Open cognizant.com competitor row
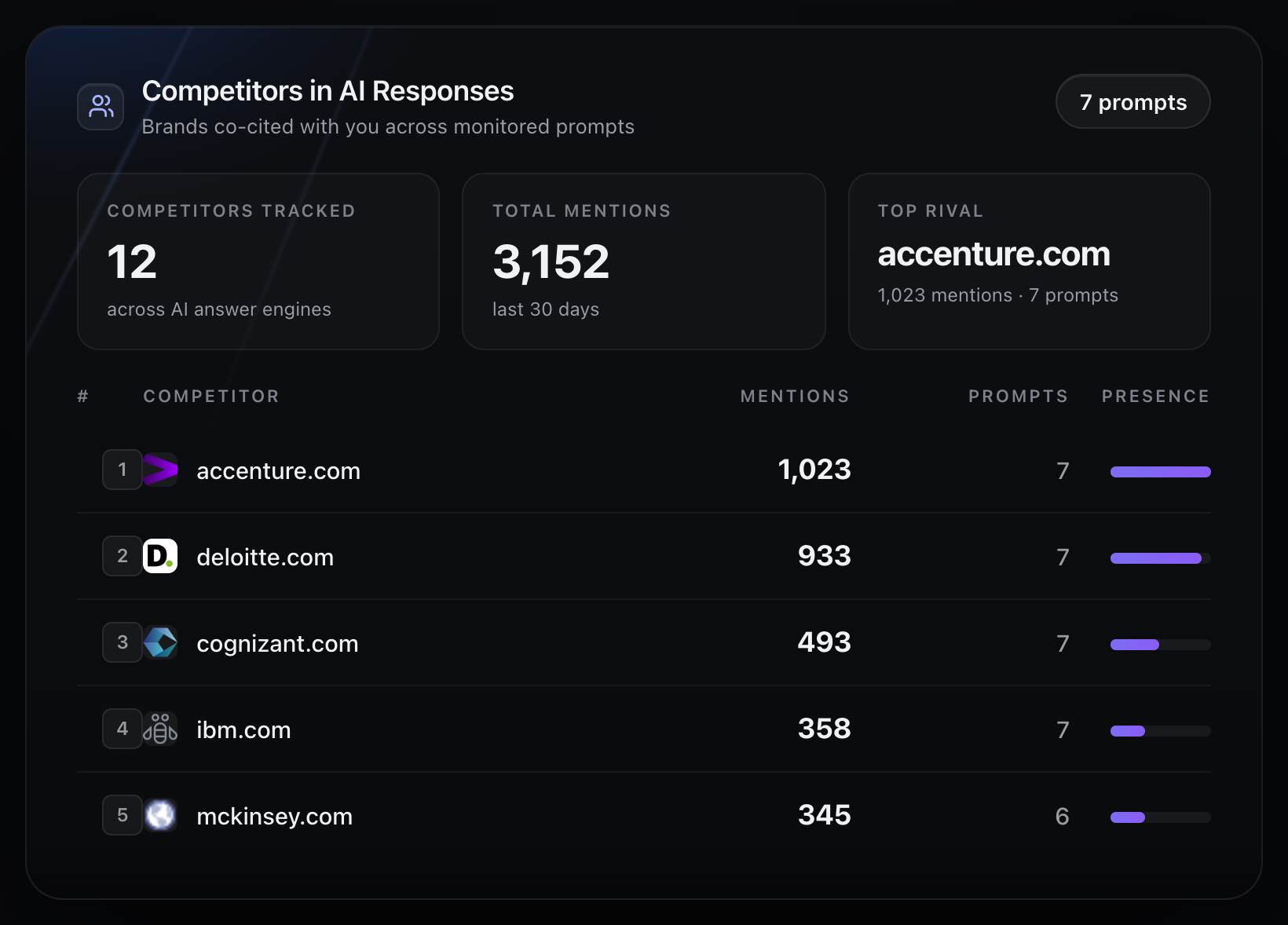This screenshot has height=925, width=1288. (644, 643)
